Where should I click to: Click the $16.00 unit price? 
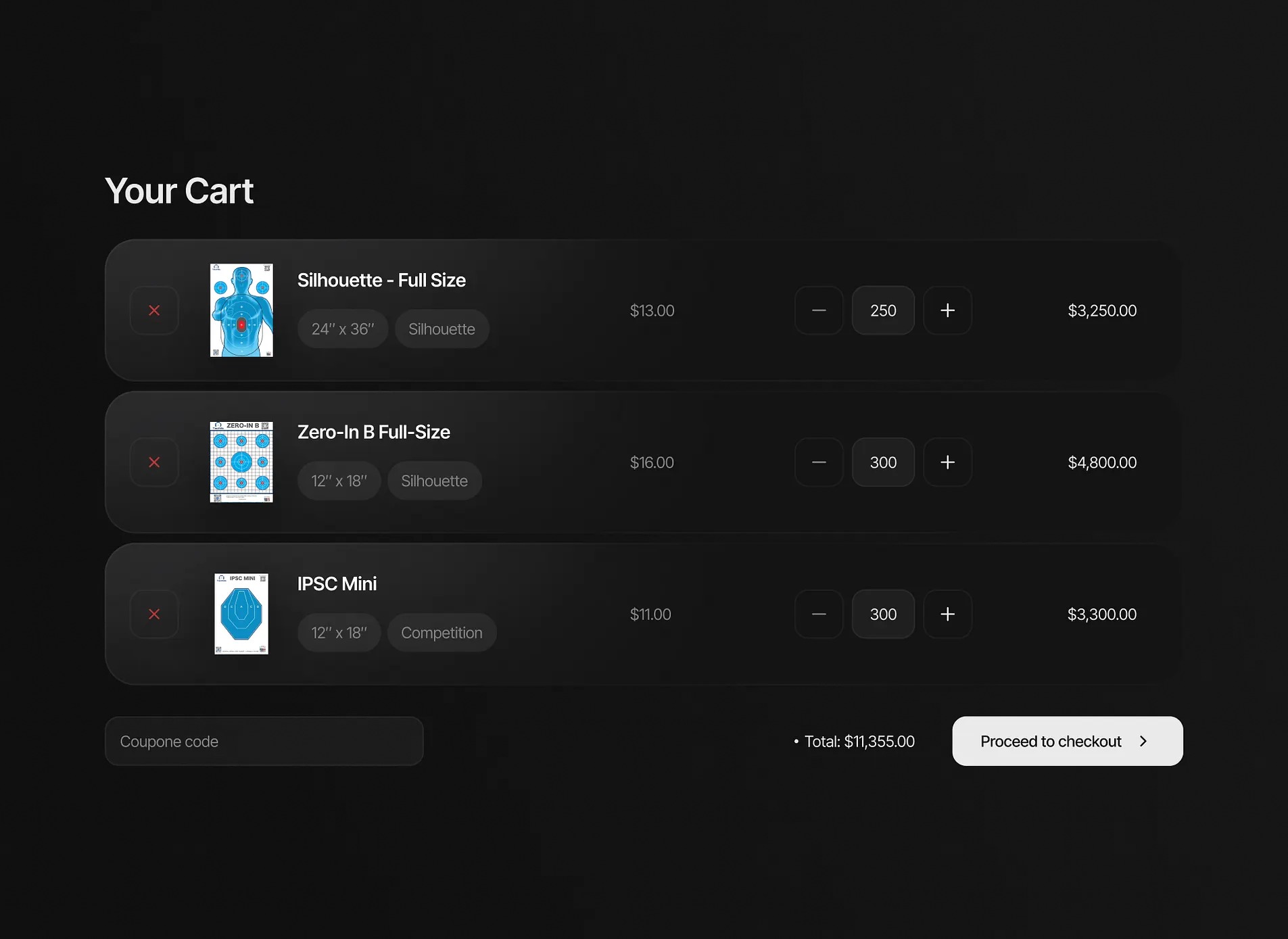click(652, 462)
